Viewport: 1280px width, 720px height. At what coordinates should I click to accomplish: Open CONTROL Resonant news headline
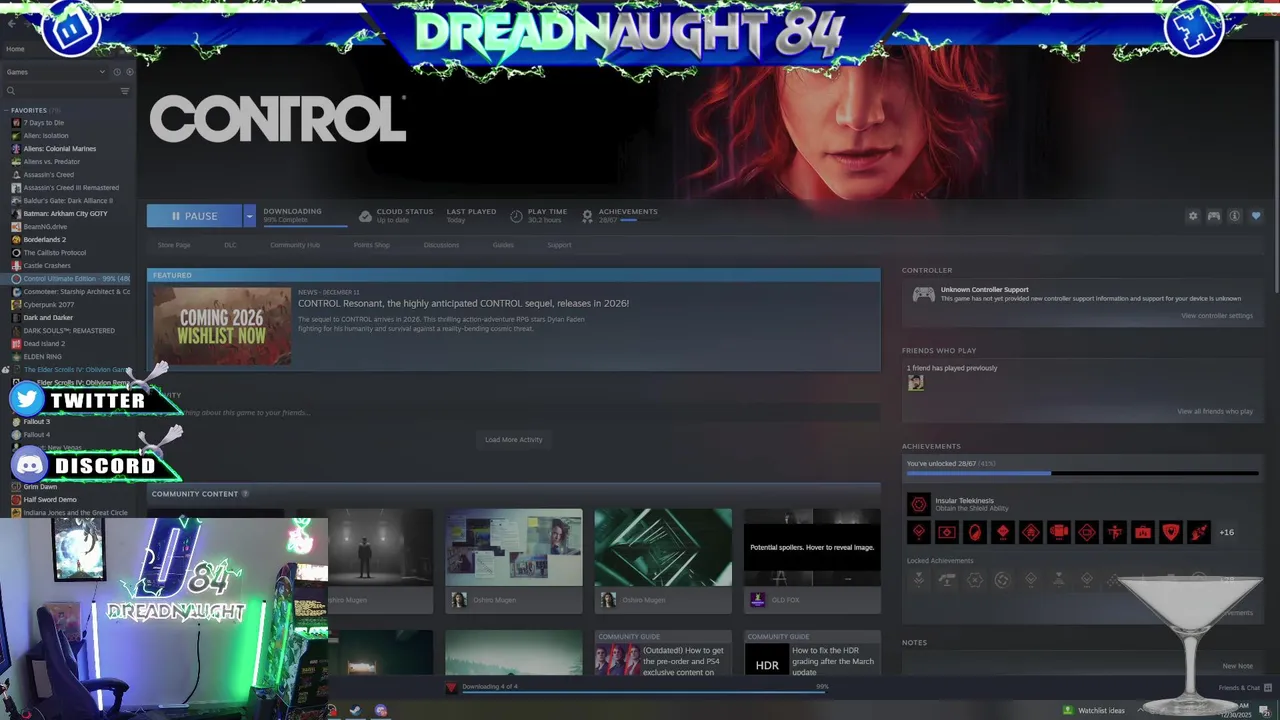click(x=463, y=303)
